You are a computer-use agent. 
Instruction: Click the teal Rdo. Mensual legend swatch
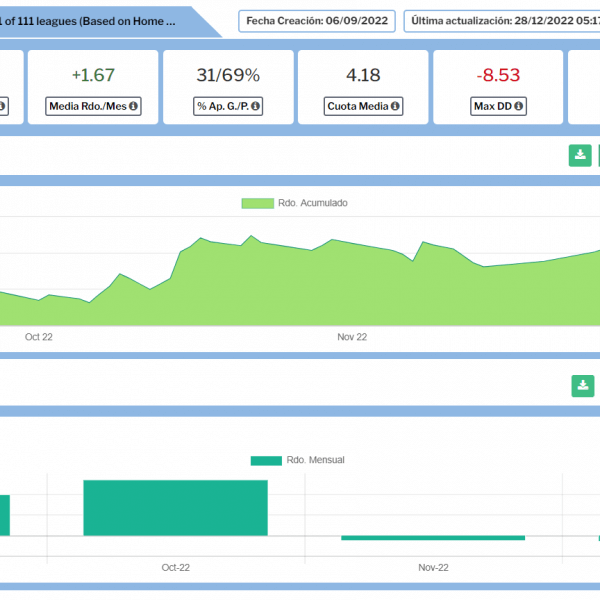point(266,460)
